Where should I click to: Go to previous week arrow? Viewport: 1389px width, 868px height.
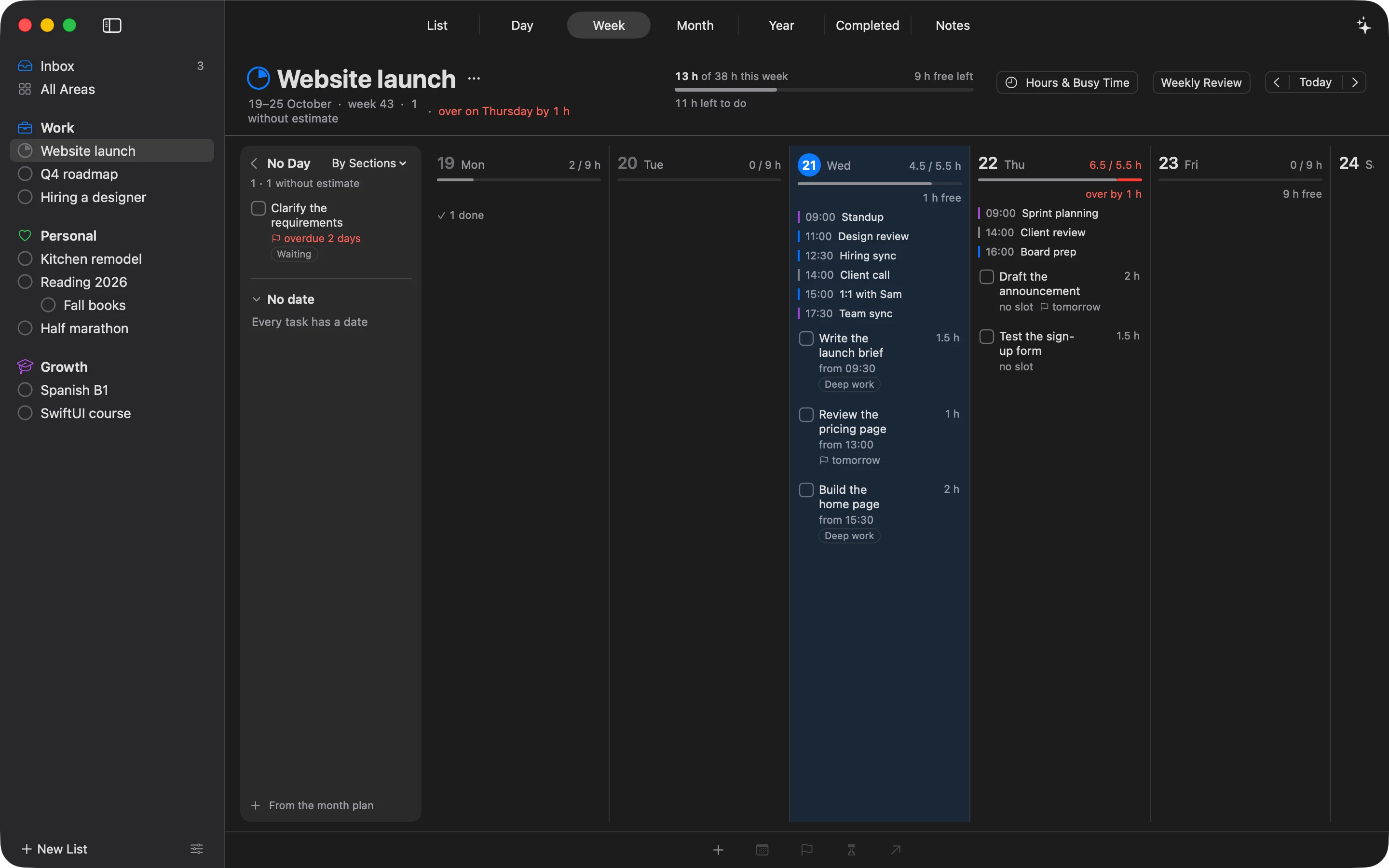pos(1277,82)
